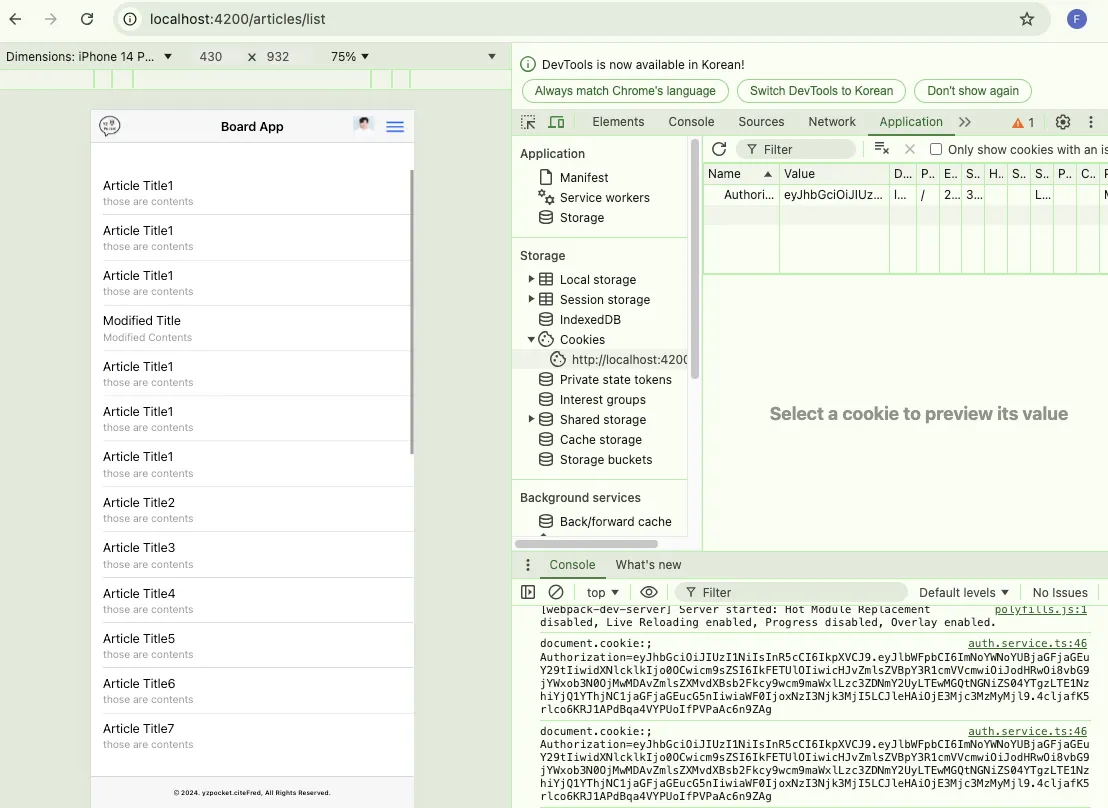Viewport: 1108px width, 808px height.
Task: Open the What's new drawer tab
Action: click(648, 565)
